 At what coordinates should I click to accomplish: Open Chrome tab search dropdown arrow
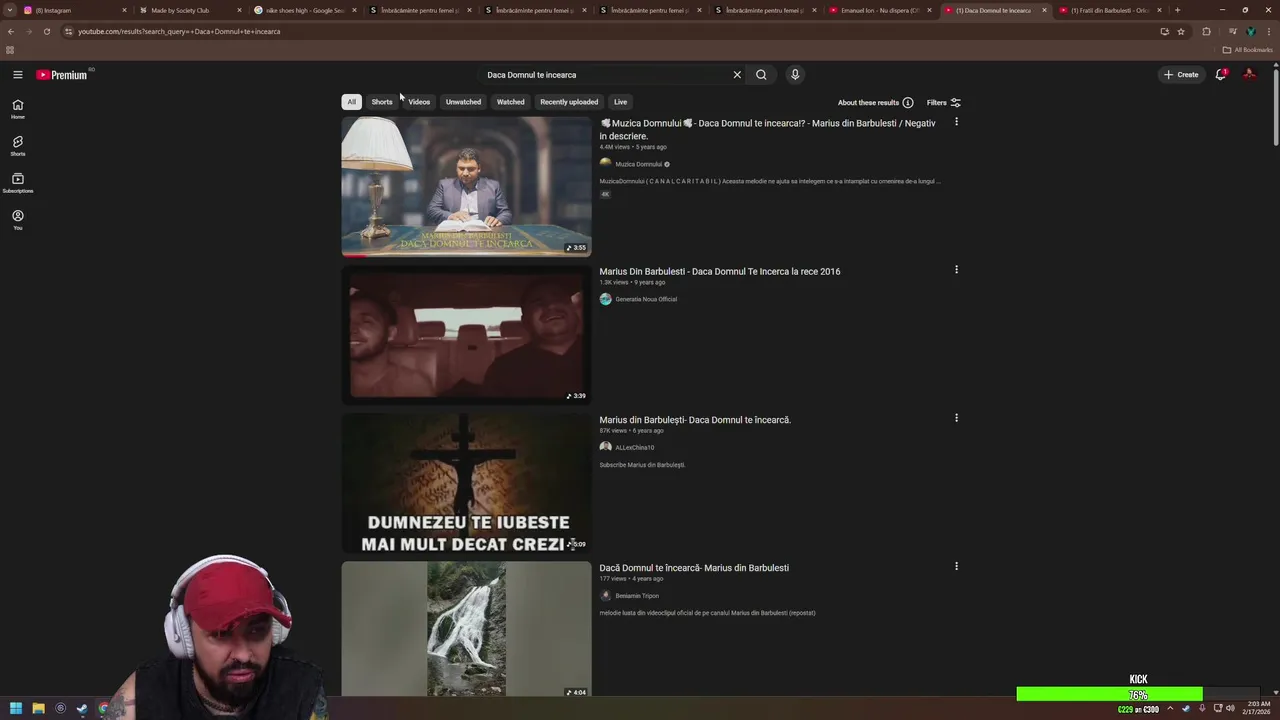click(x=10, y=10)
